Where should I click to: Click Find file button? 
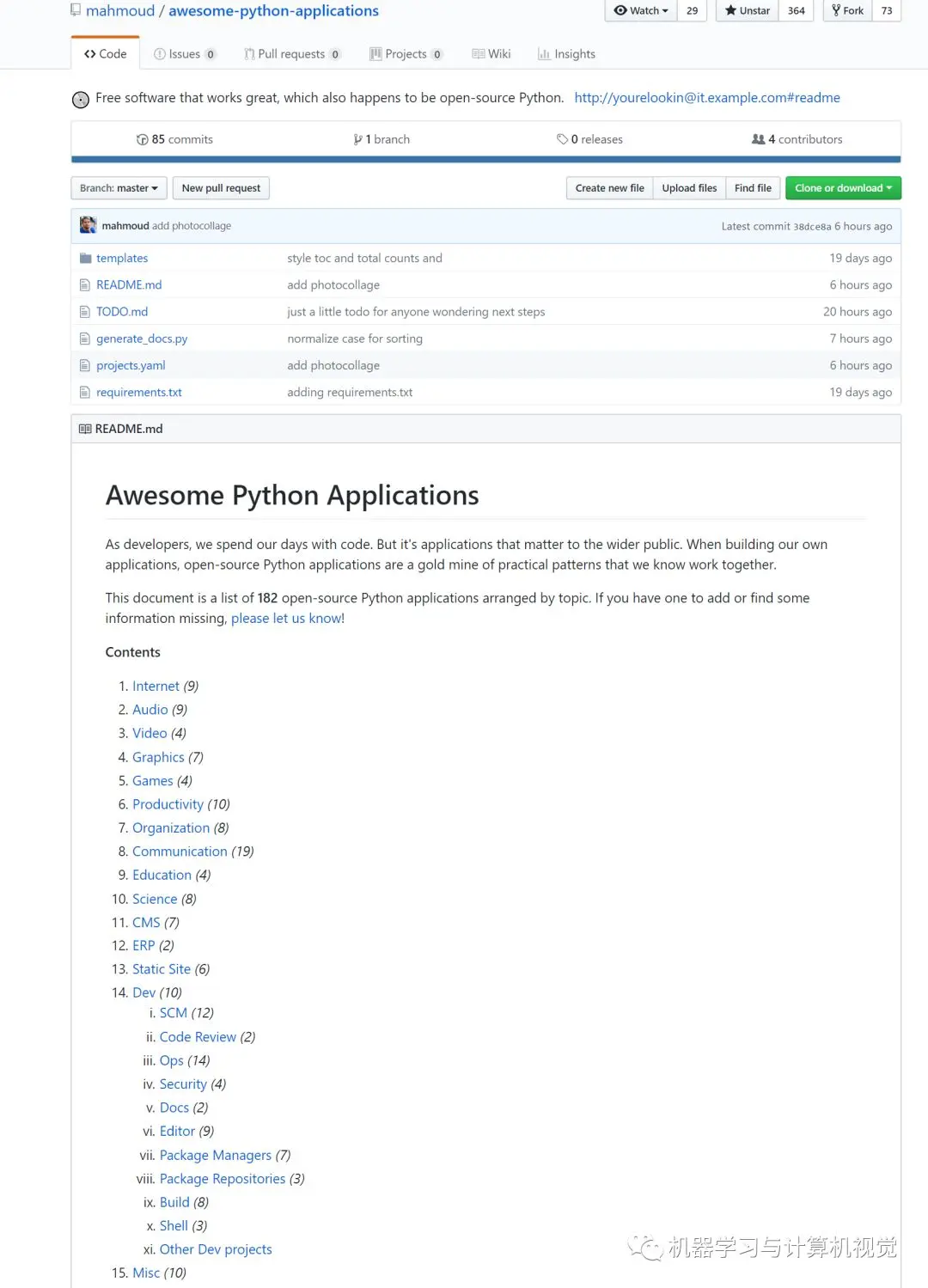coord(753,188)
